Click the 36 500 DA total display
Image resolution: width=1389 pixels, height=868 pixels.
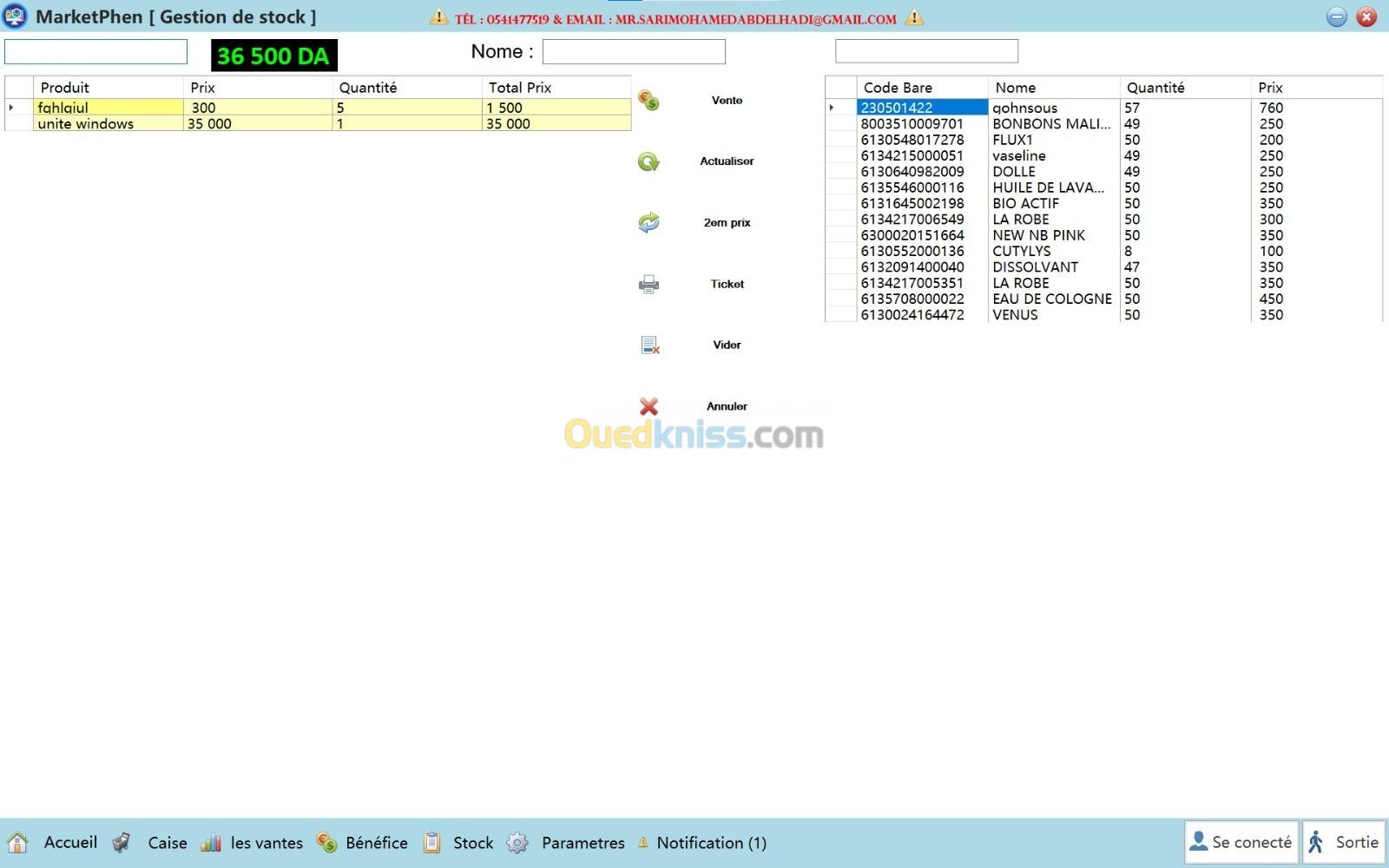pyautogui.click(x=274, y=56)
